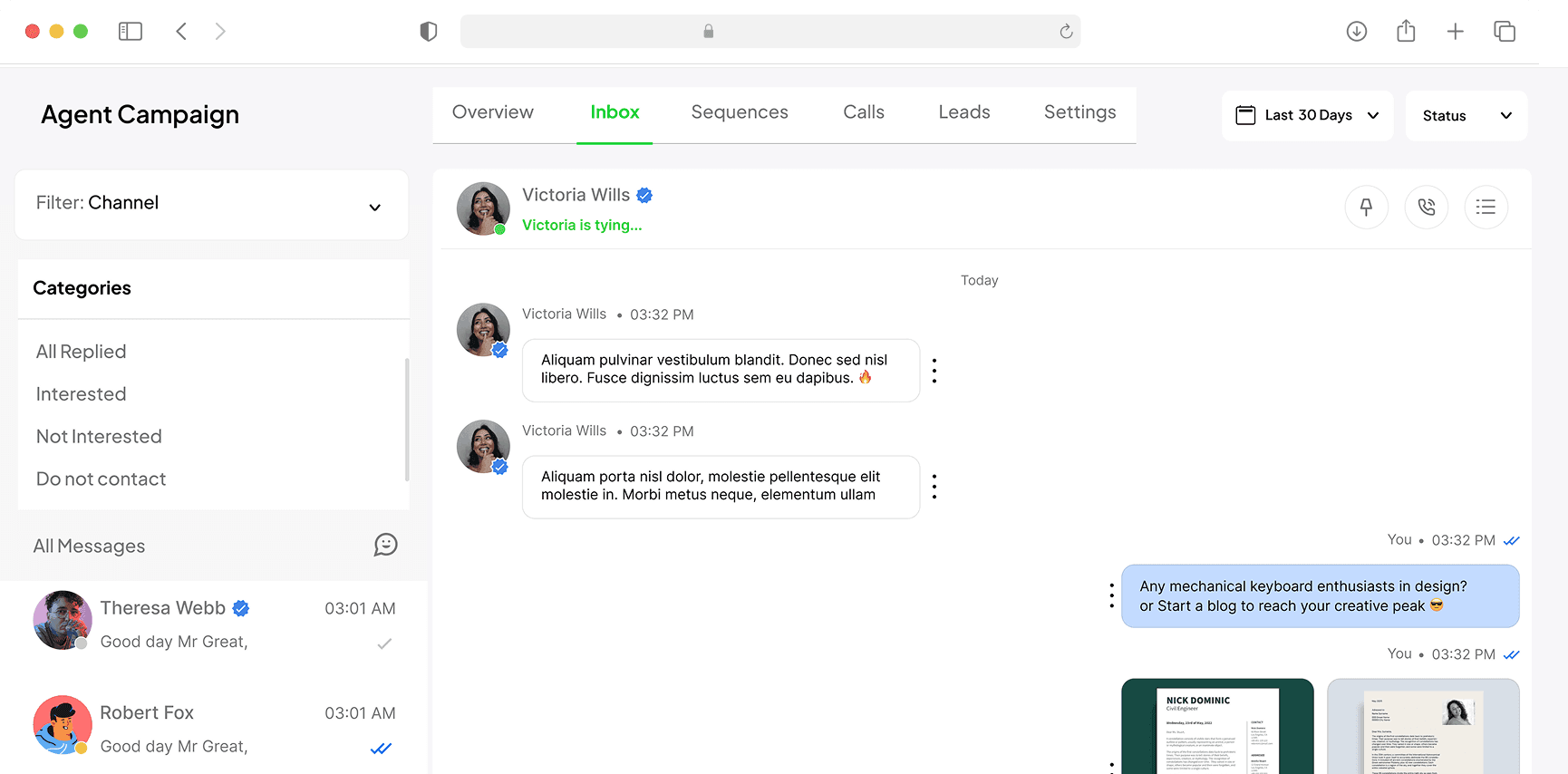Switch to the Sequences tab
The image size is (1568, 774).
coord(739,112)
